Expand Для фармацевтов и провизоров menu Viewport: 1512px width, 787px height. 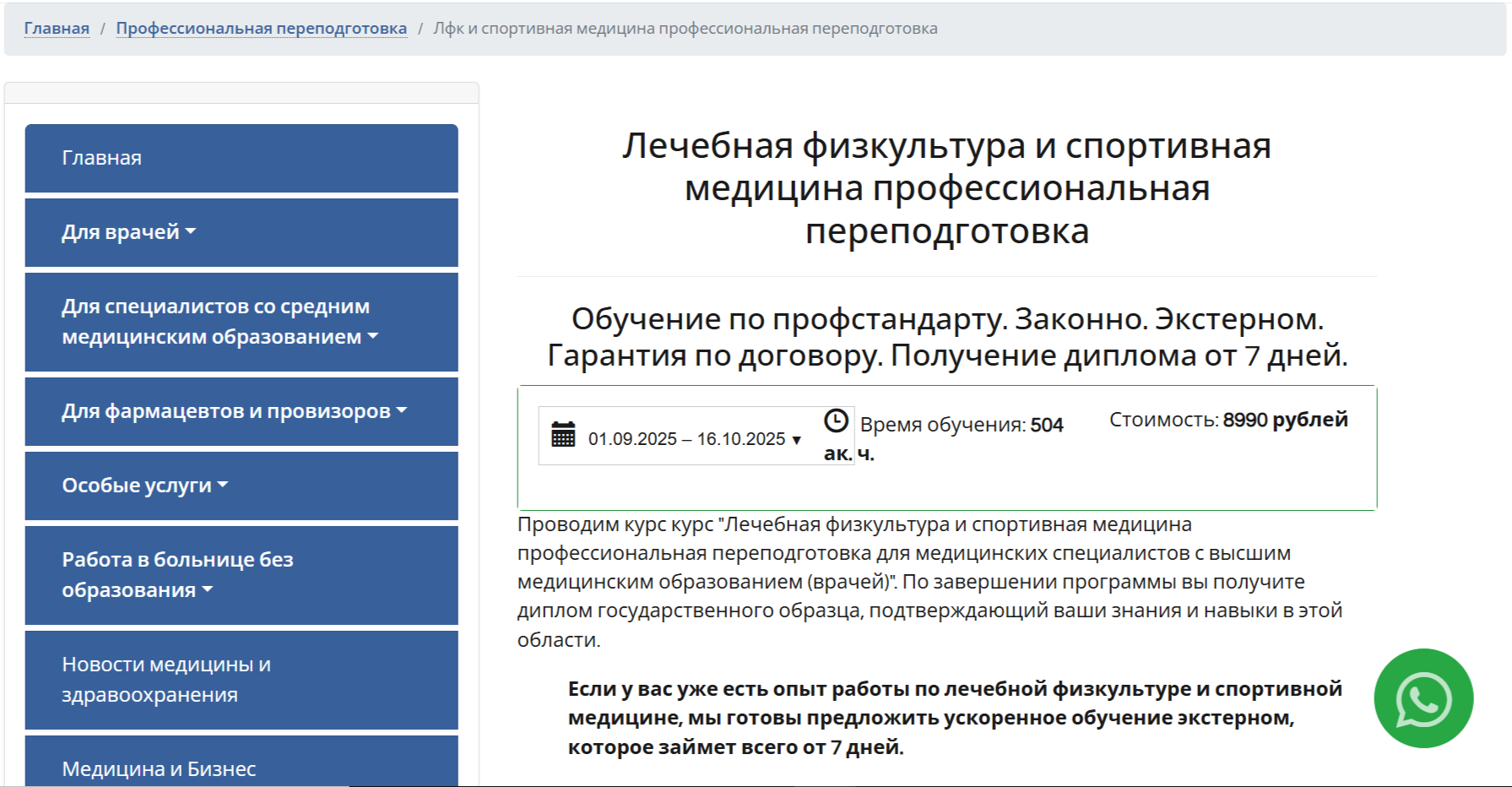pyautogui.click(x=241, y=411)
